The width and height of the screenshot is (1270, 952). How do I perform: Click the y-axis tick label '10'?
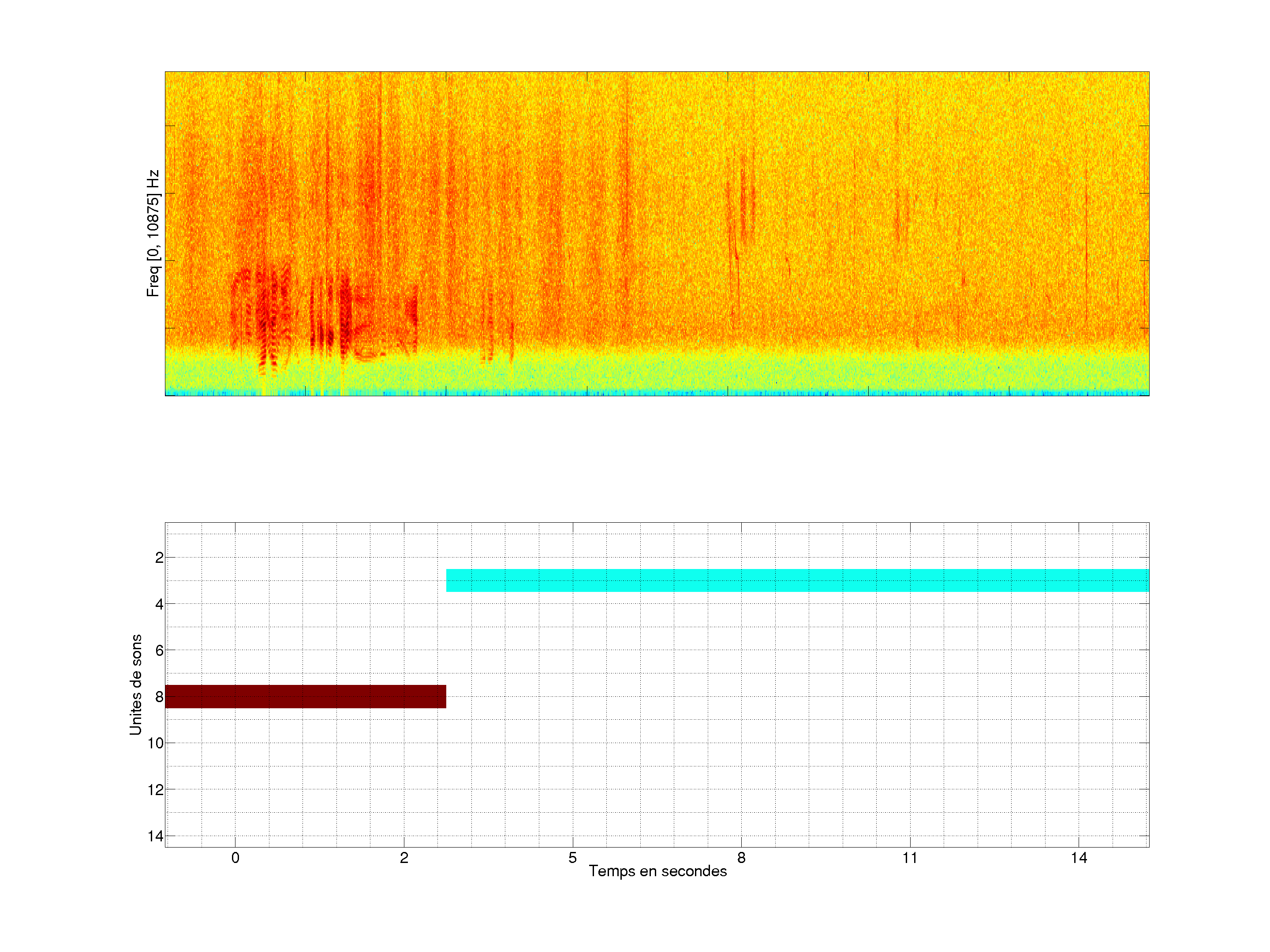(156, 743)
